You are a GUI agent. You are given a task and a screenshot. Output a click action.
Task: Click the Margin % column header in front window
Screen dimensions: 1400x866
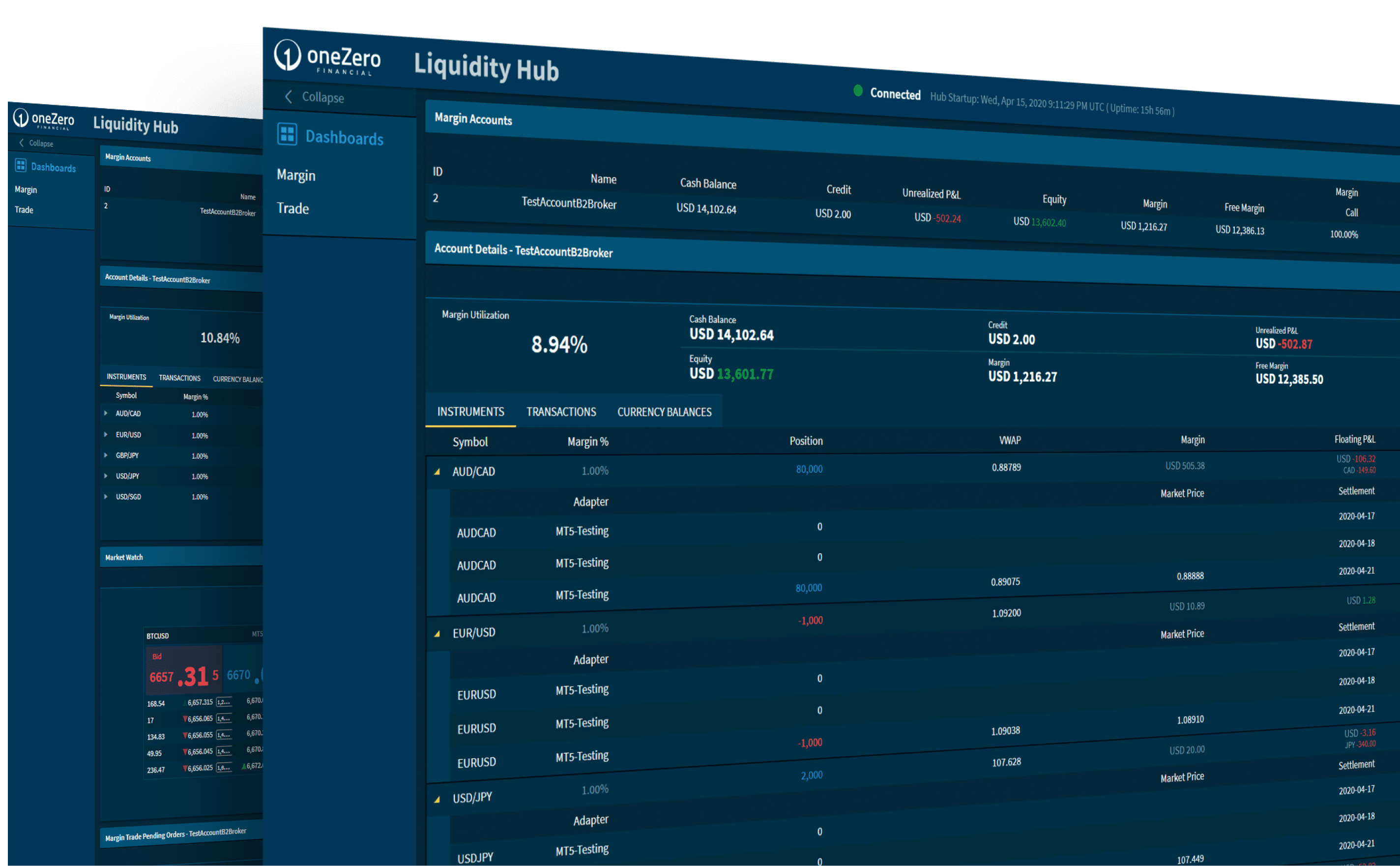pos(588,442)
